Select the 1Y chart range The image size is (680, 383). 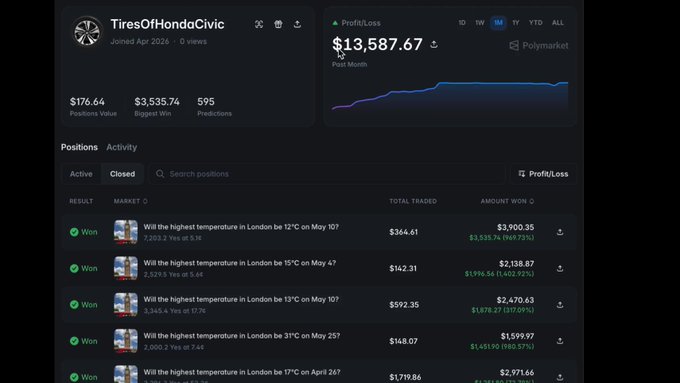click(516, 23)
